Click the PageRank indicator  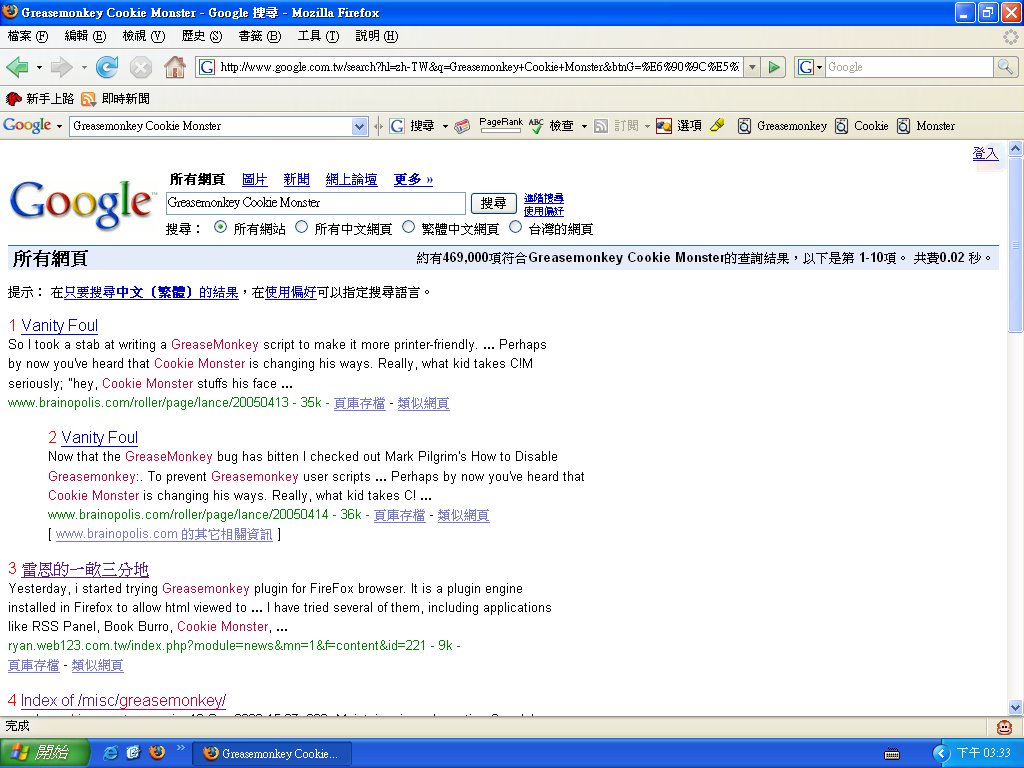click(x=500, y=125)
